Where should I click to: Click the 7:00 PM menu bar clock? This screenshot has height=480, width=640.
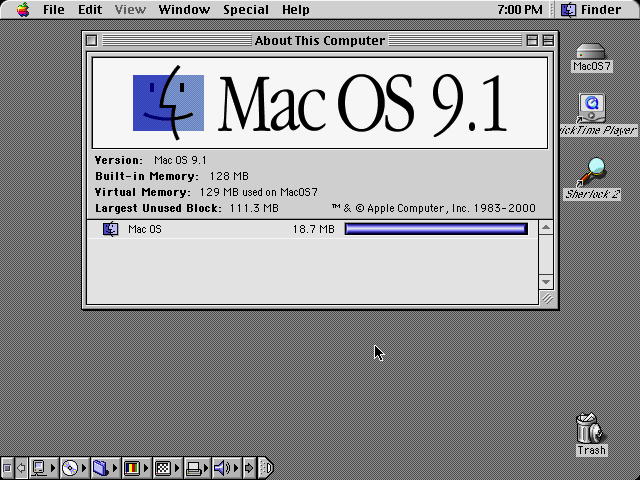point(520,9)
